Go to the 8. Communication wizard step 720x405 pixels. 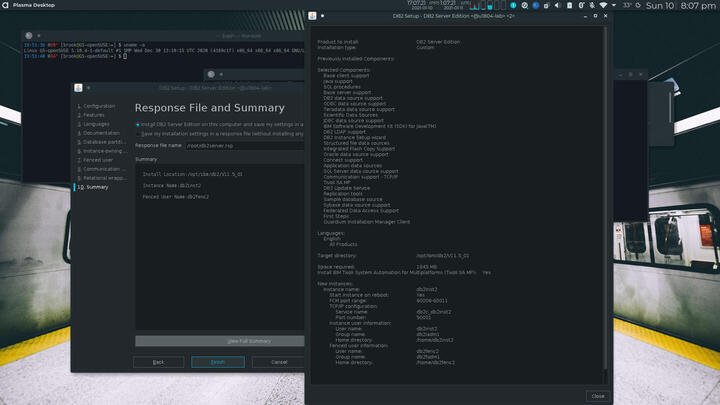coord(101,169)
